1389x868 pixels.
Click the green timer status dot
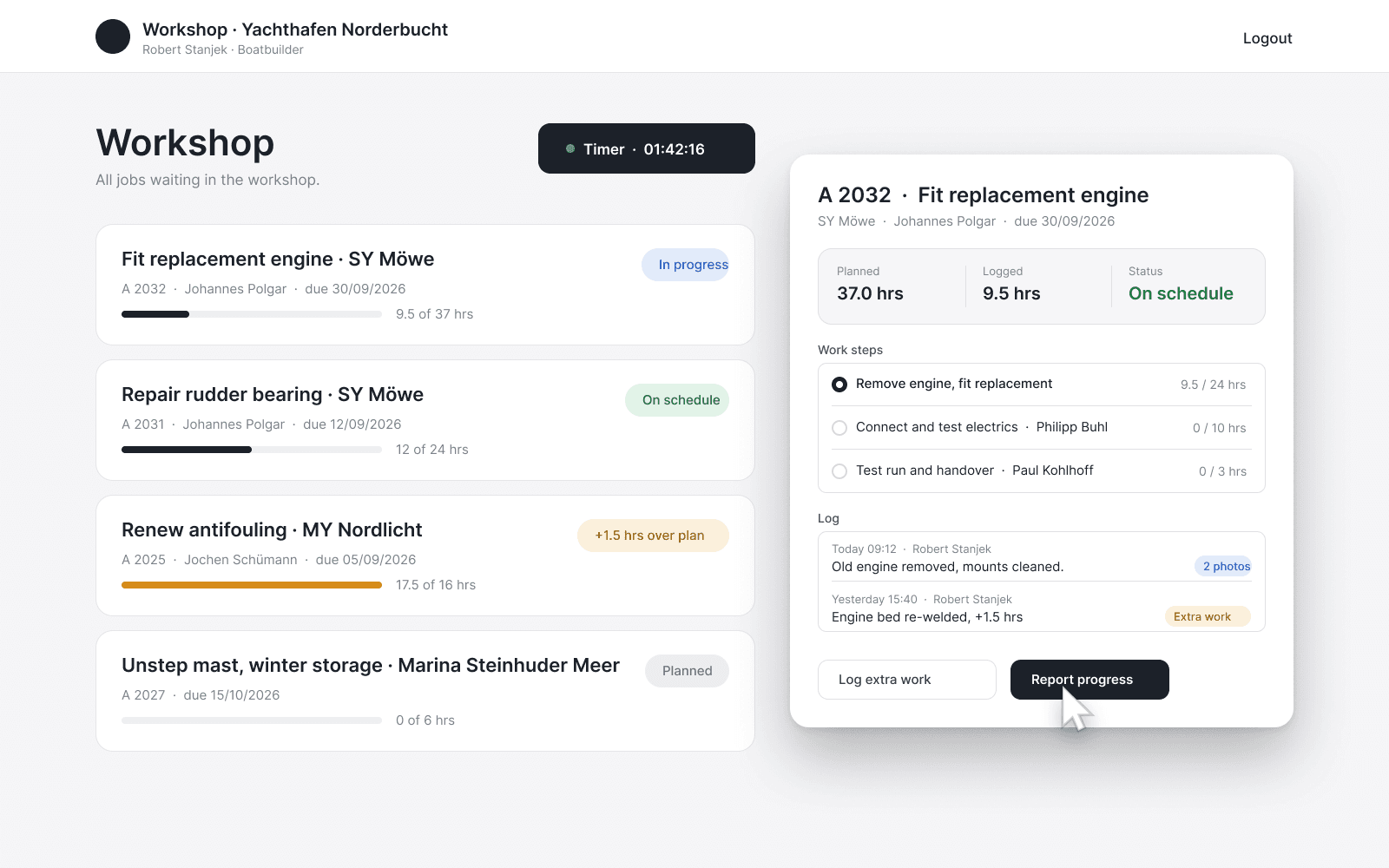(x=570, y=148)
